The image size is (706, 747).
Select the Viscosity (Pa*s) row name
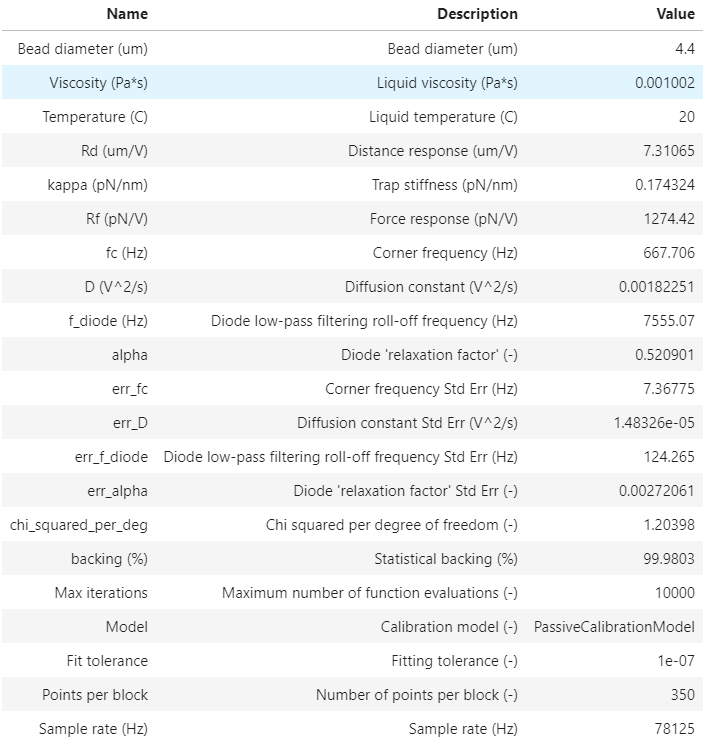[99, 83]
